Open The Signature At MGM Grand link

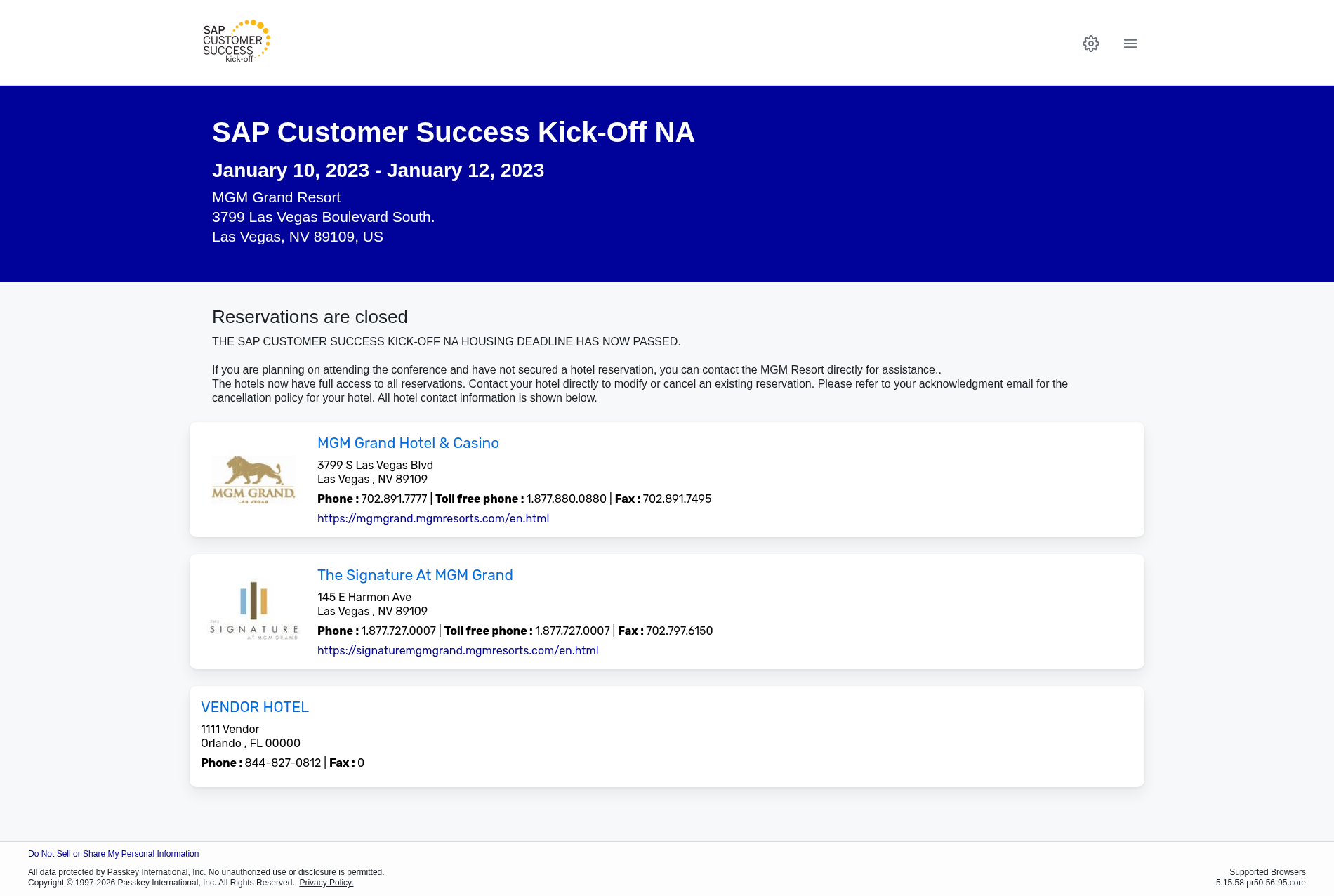click(x=415, y=574)
